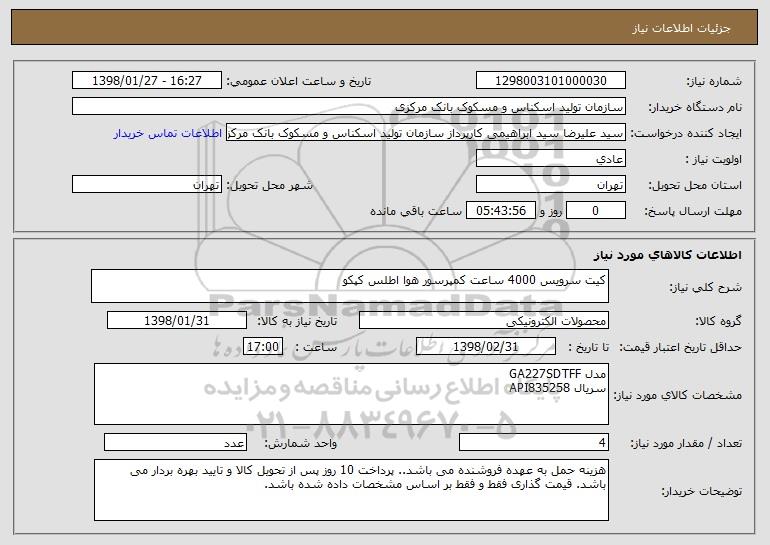
Task: Click the unit of measure field عدد
Action: 175,442
